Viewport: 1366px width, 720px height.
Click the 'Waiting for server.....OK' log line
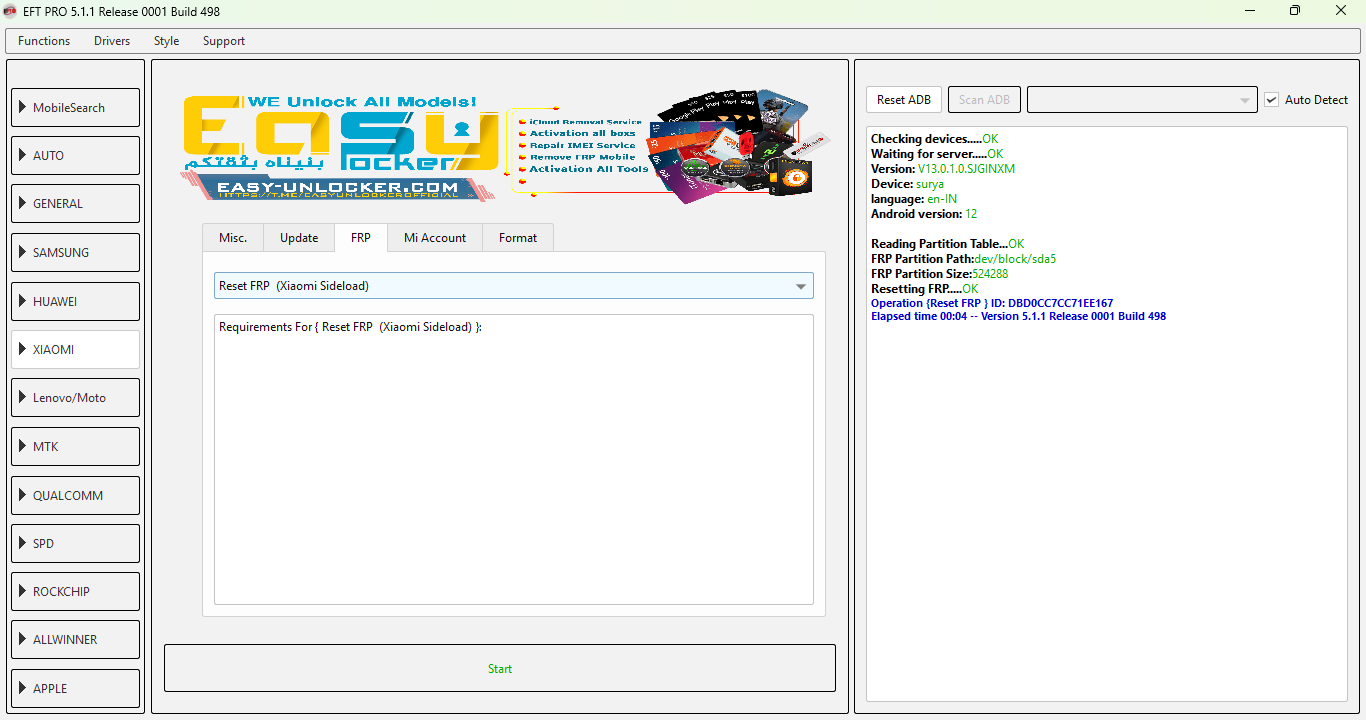[x=937, y=154]
